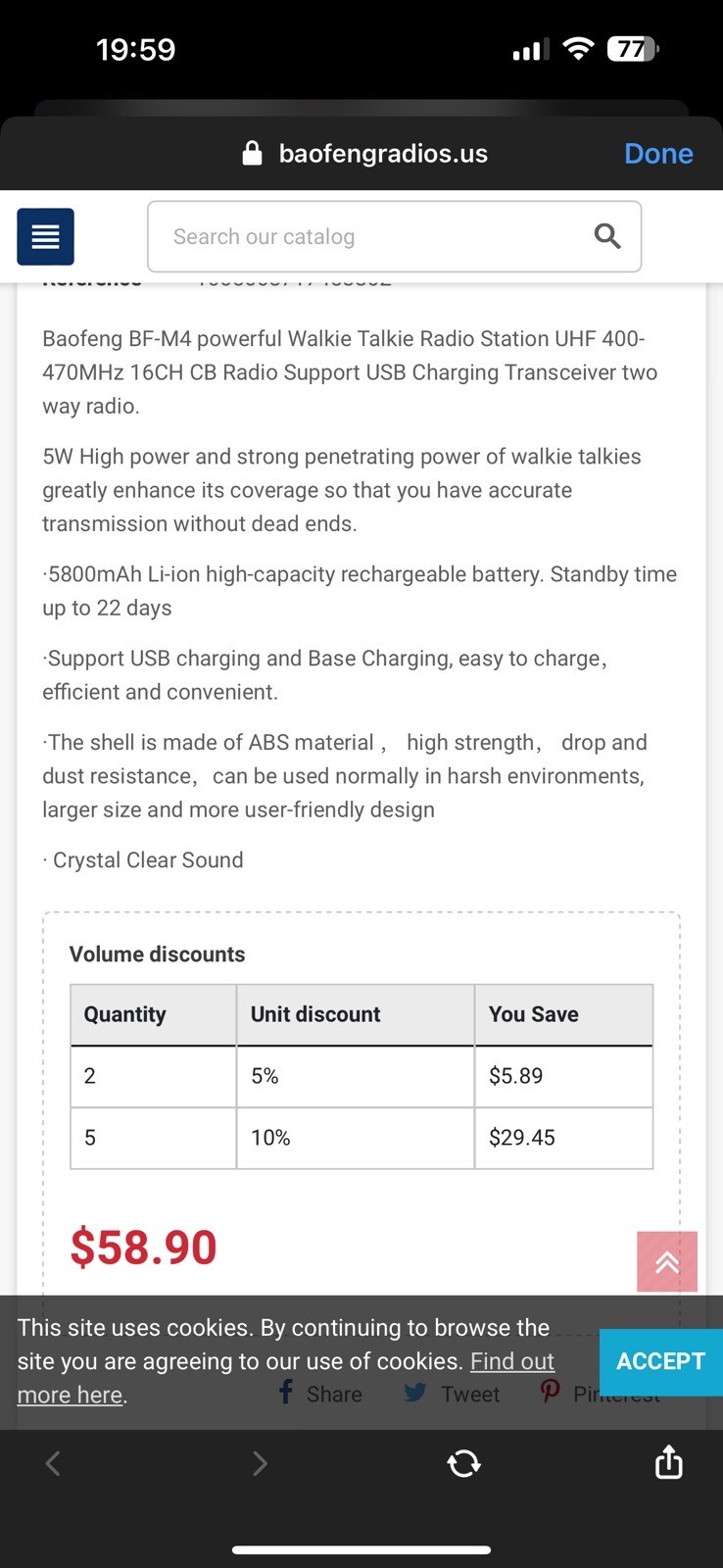Tap the padlock icon beside the URL
723x1568 pixels.
coord(252,154)
